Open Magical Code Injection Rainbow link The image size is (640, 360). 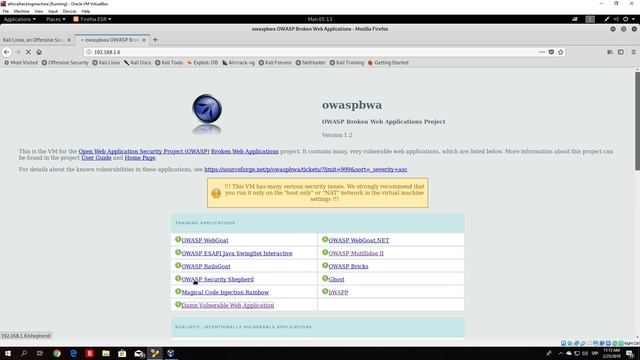coord(225,293)
